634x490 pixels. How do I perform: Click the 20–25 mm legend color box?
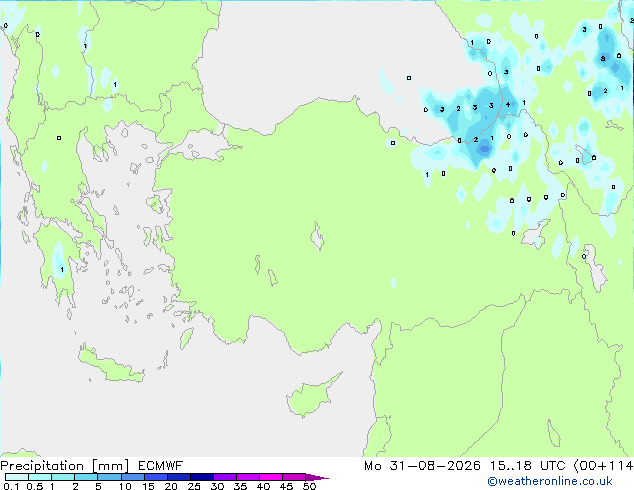(179, 477)
